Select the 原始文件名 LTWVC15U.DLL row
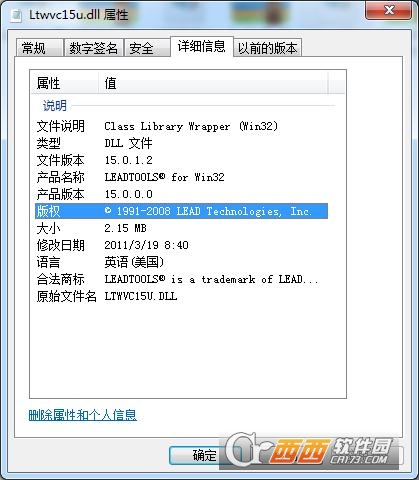This screenshot has height=480, width=419. [x=181, y=296]
